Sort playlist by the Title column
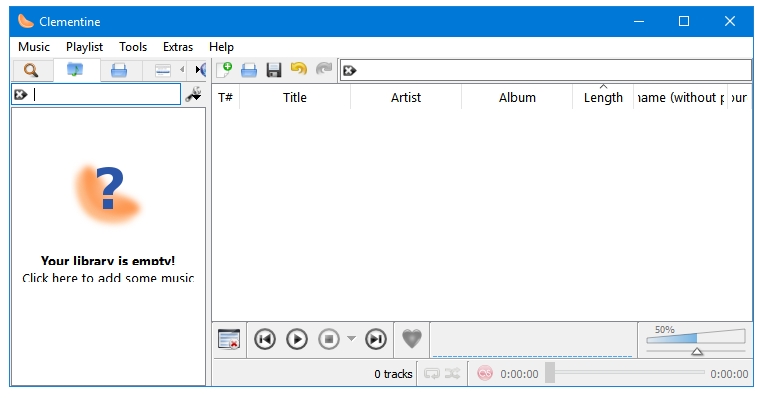This screenshot has height=398, width=760. point(295,97)
